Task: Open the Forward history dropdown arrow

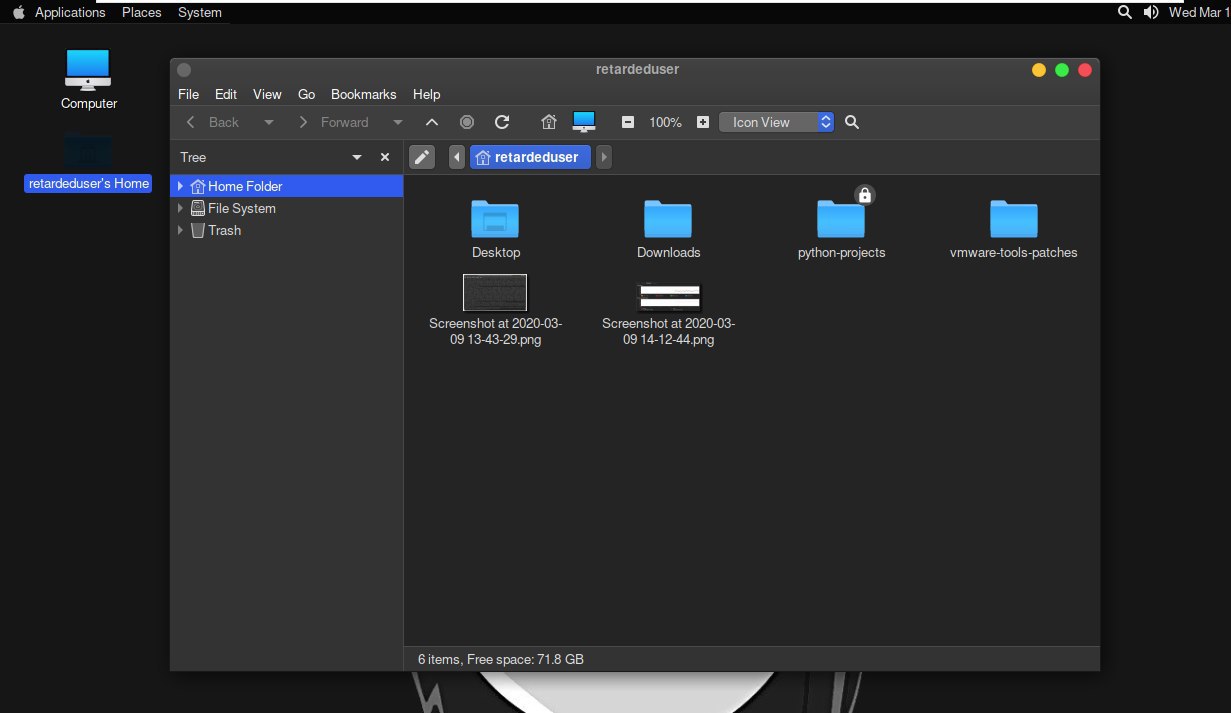Action: point(398,122)
